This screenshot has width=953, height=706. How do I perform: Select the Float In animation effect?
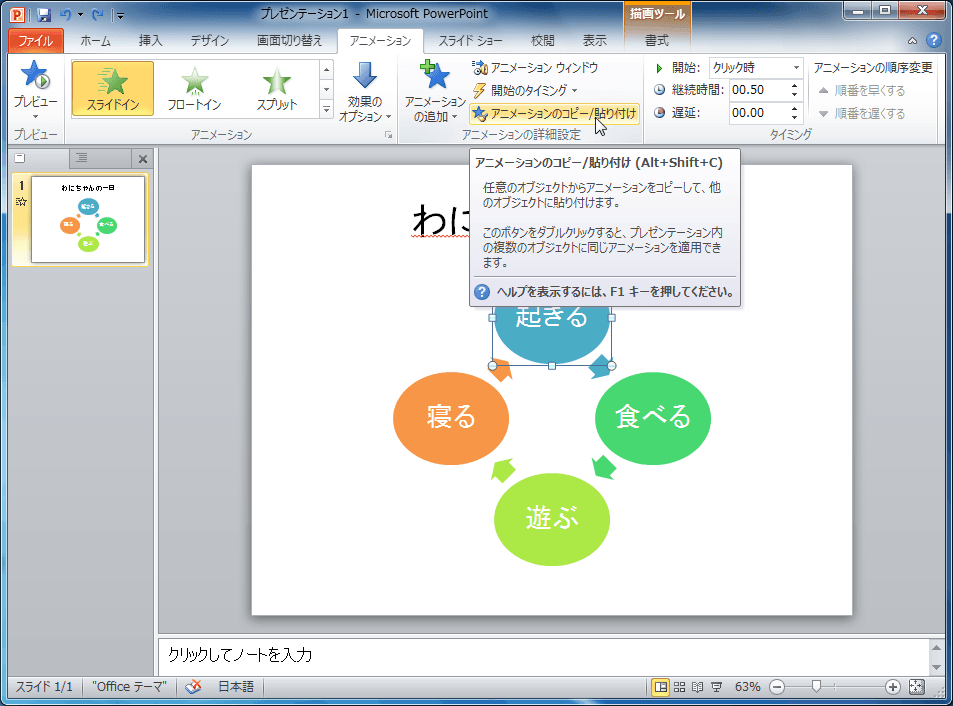[194, 88]
